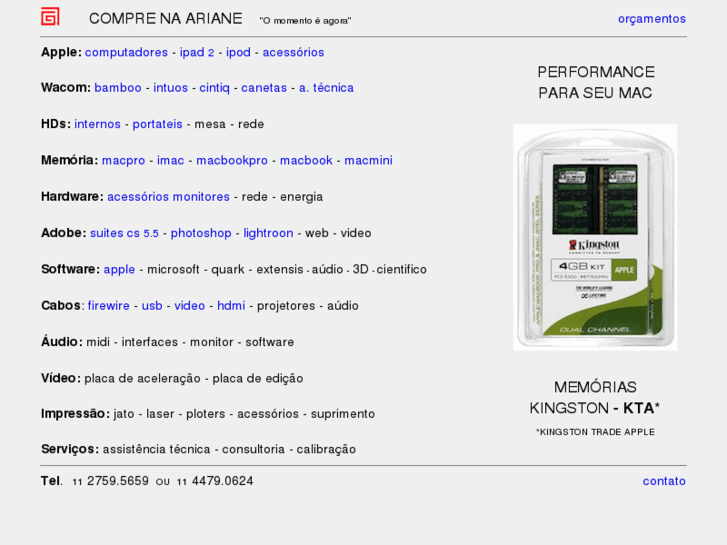
Task: Select the canetas link
Action: [264, 88]
